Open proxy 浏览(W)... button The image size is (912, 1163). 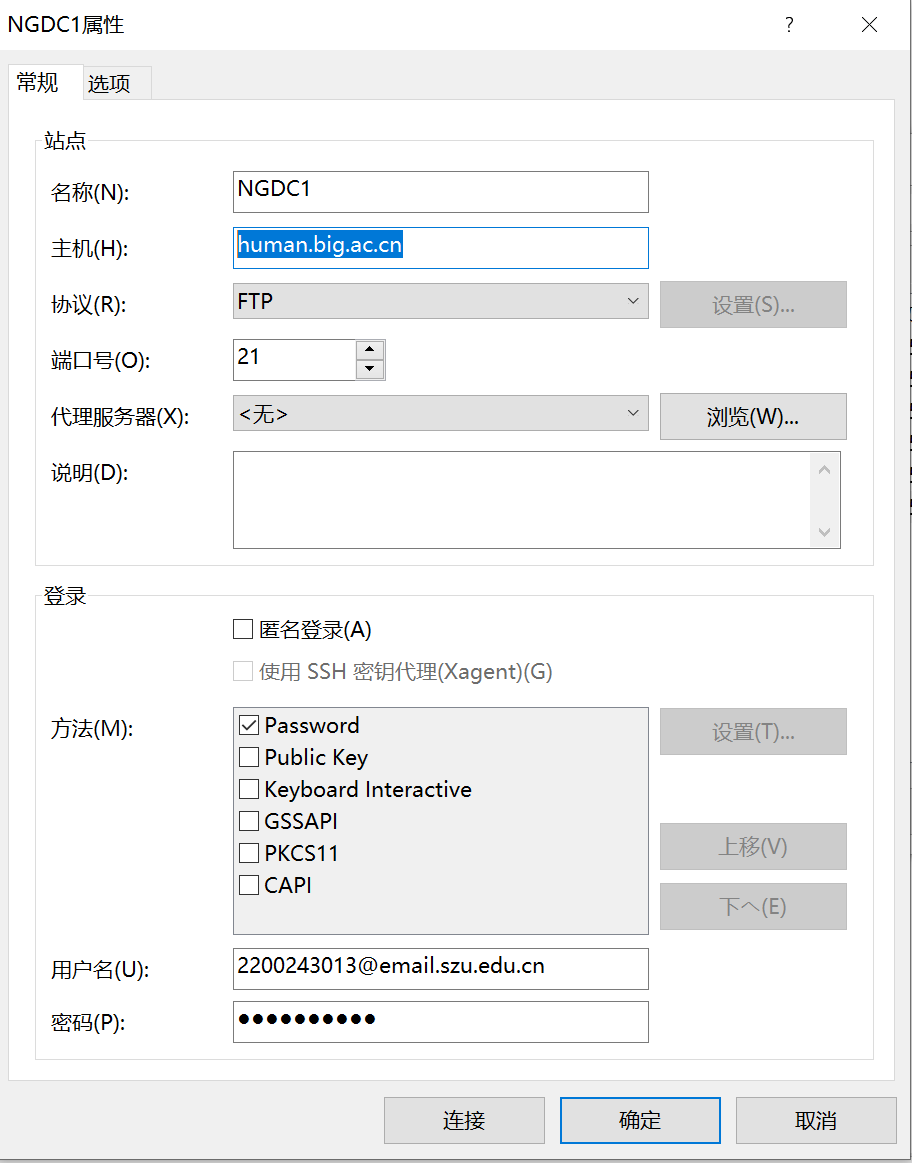coord(752,417)
